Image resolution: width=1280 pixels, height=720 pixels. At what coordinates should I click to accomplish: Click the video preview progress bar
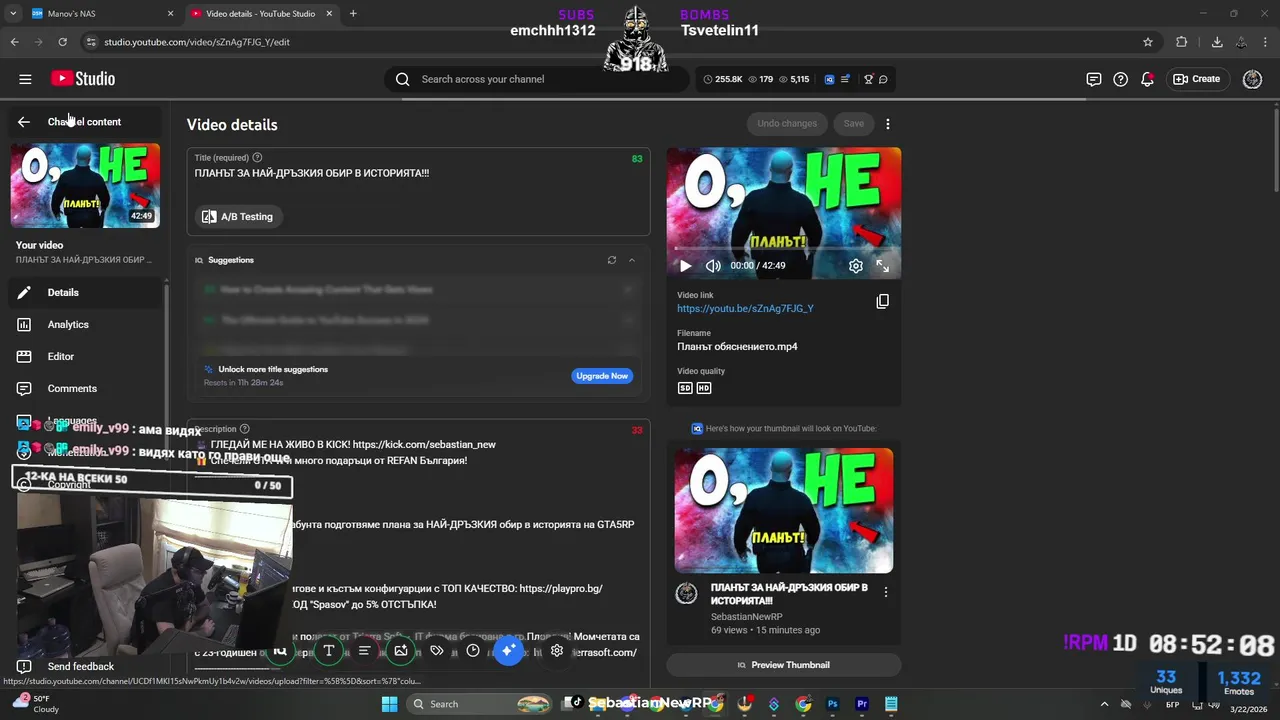click(x=783, y=248)
